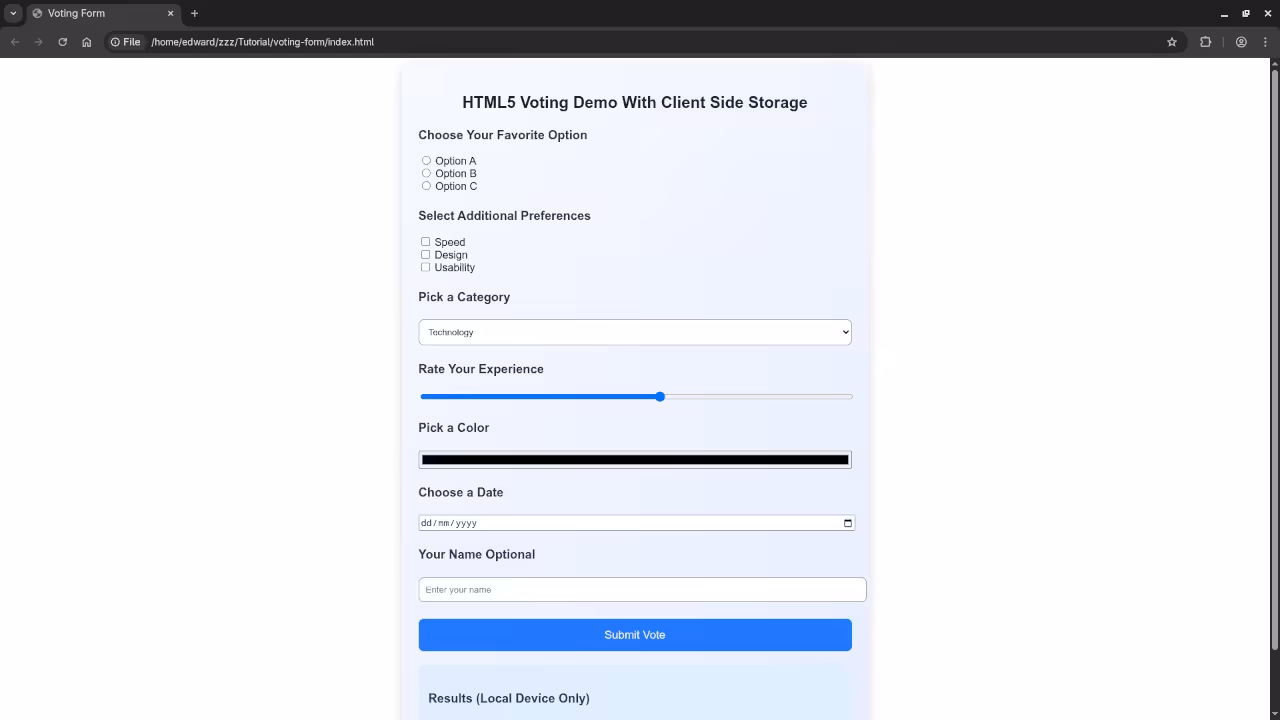The image size is (1280, 720).
Task: Click the browser home icon
Action: click(86, 42)
